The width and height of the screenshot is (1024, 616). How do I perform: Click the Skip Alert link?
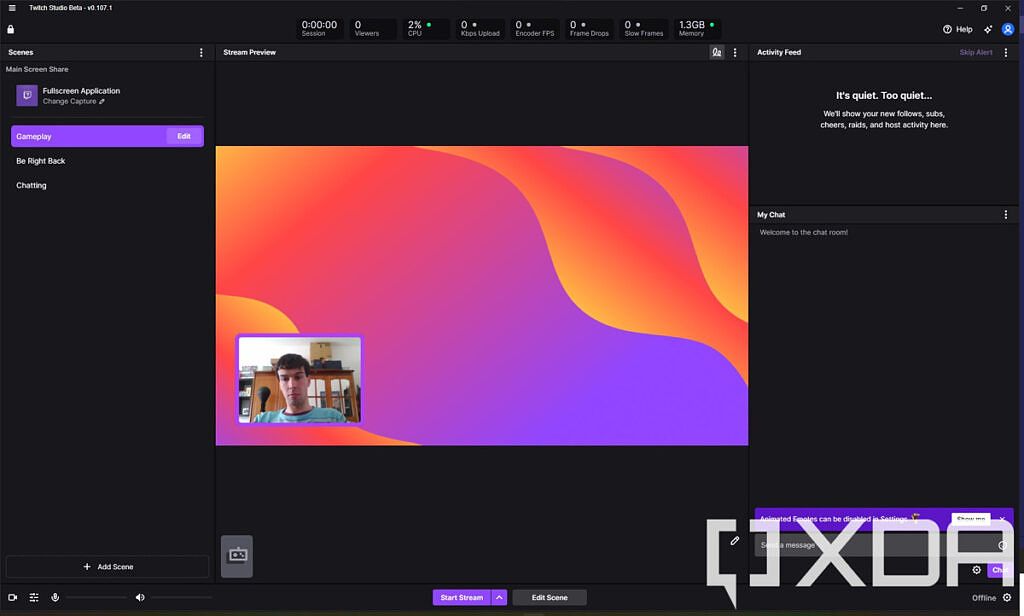click(975, 52)
